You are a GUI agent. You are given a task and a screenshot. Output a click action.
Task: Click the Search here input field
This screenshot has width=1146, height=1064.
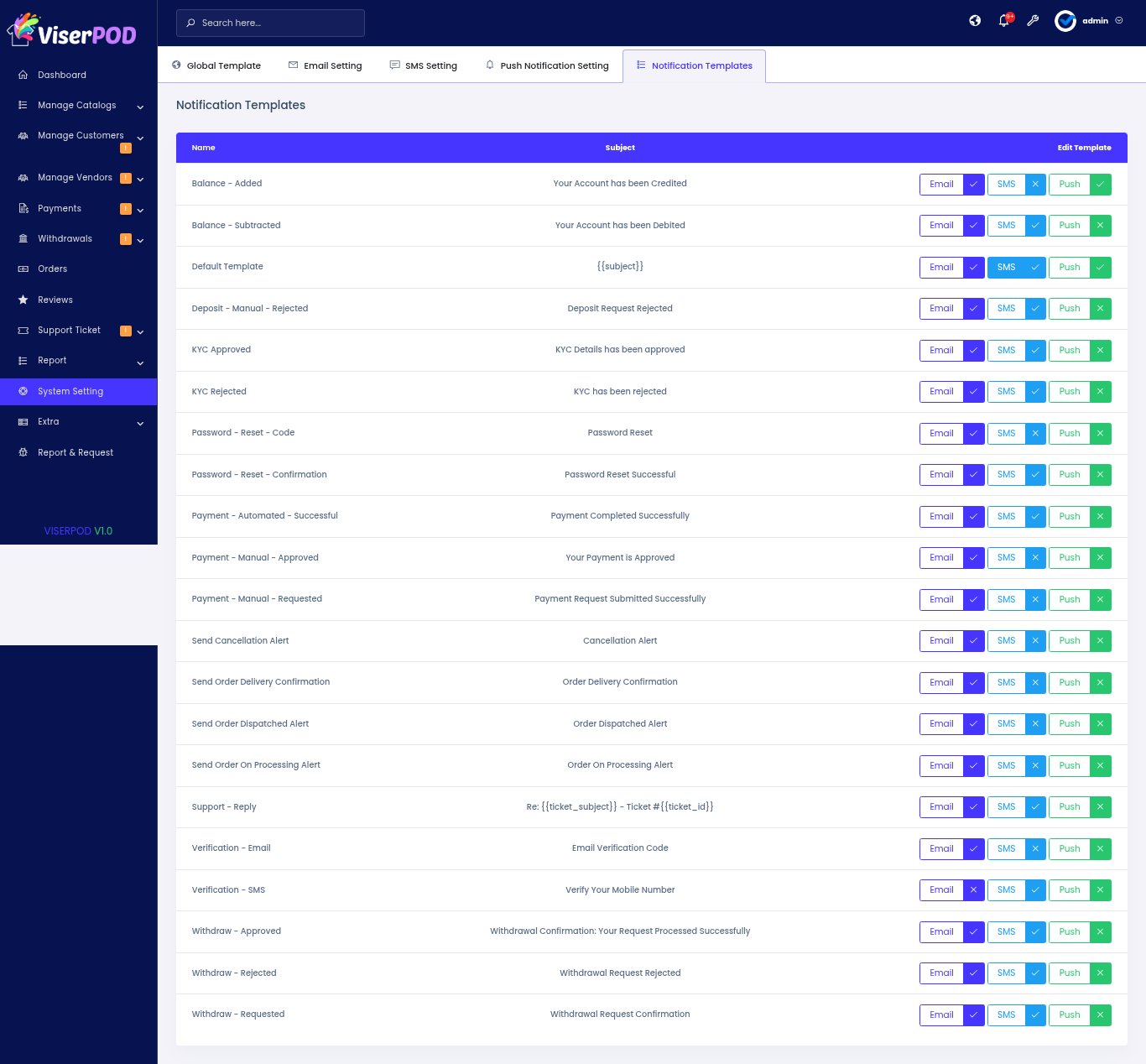pyautogui.click(x=270, y=23)
